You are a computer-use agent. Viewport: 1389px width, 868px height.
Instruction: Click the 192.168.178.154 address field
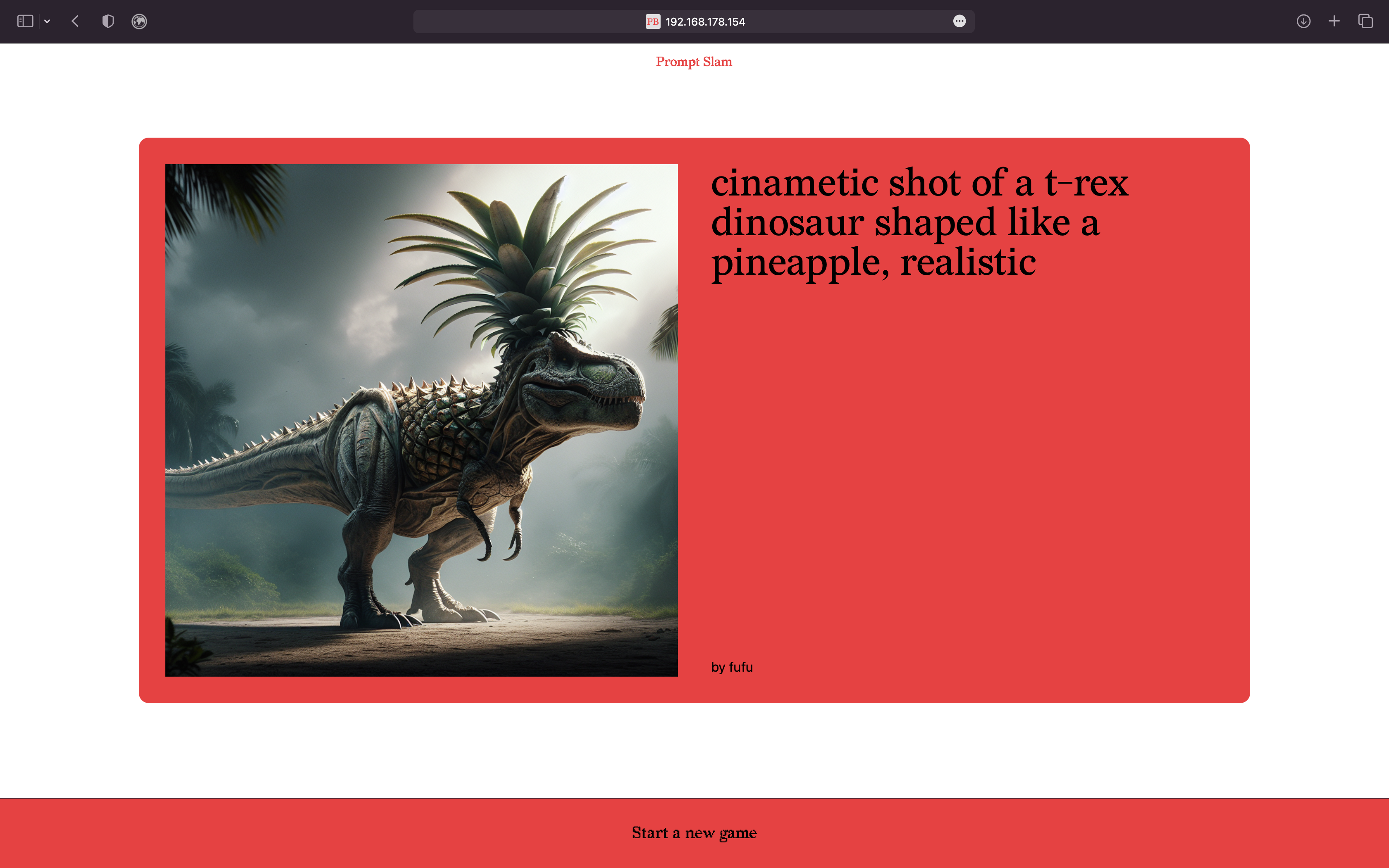click(x=705, y=21)
